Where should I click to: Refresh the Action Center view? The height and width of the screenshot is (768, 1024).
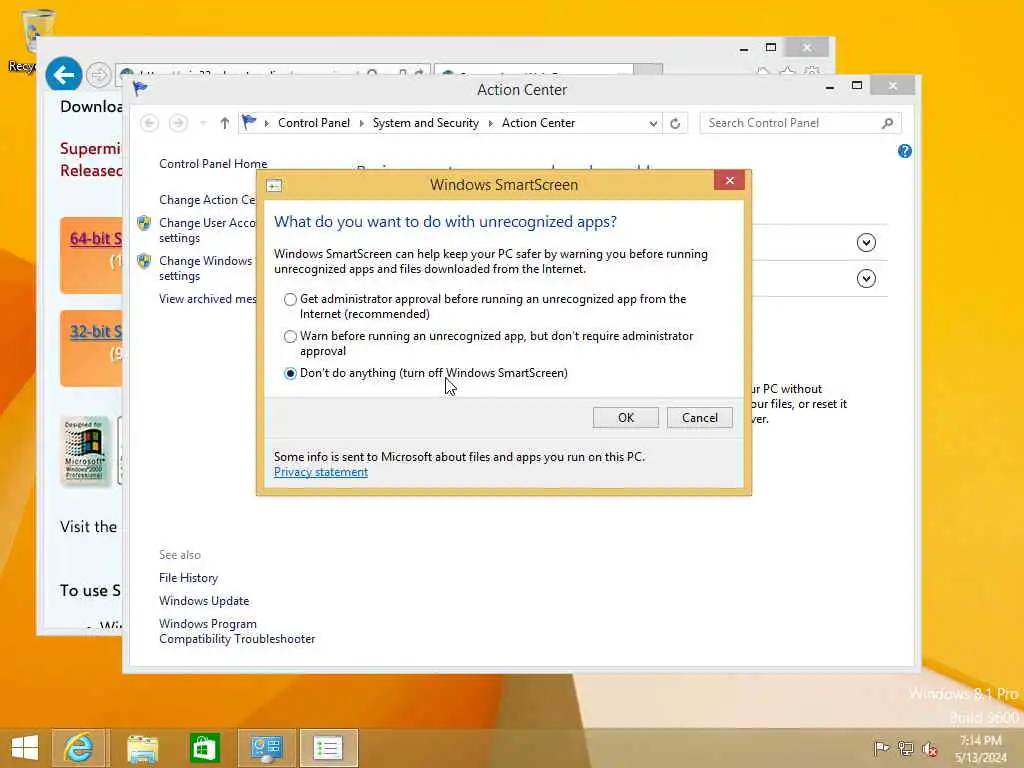coord(675,123)
